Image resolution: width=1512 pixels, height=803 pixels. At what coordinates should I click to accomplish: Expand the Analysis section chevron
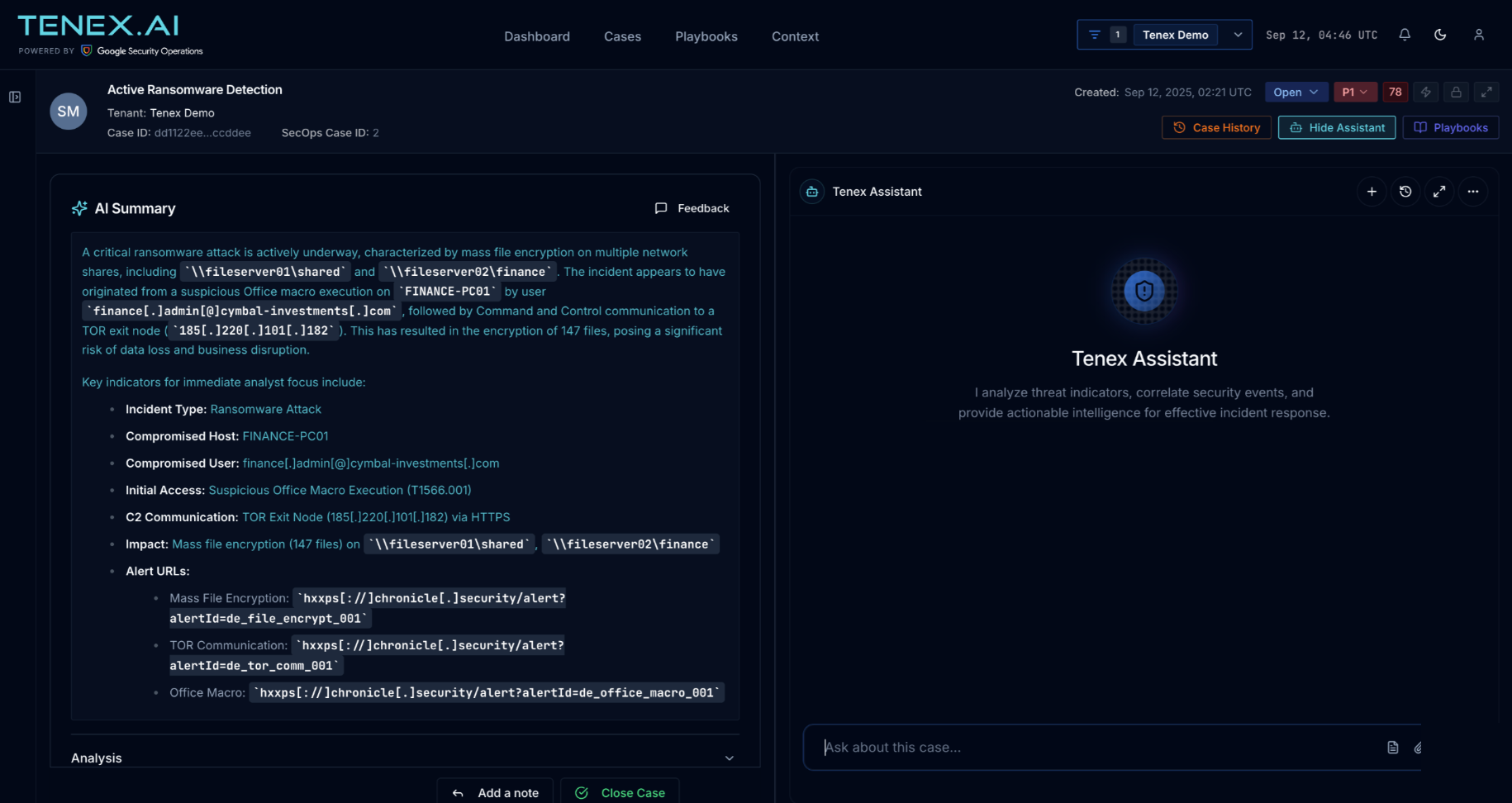coord(730,758)
